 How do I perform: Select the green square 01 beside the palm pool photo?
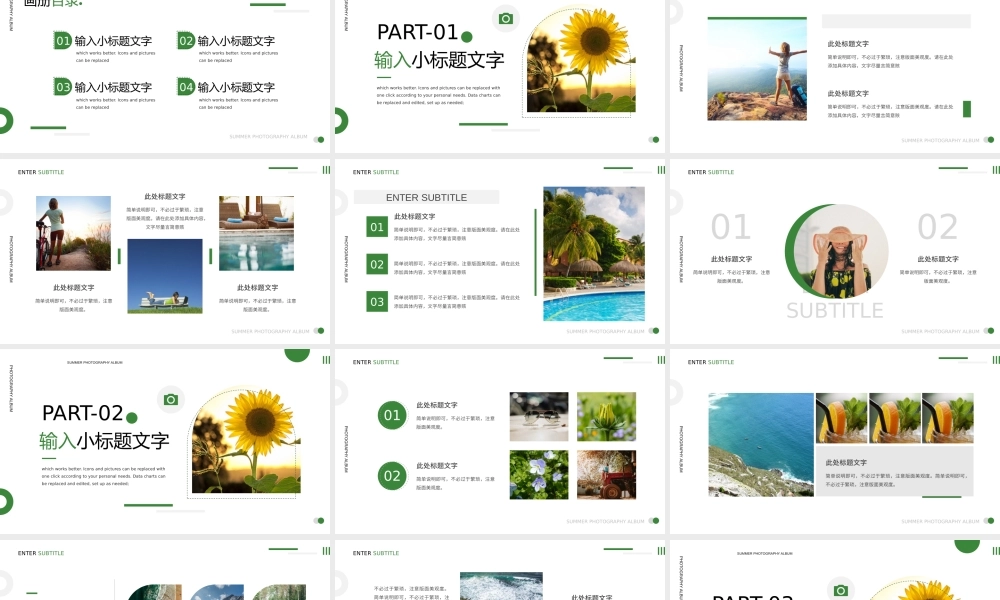[x=377, y=227]
